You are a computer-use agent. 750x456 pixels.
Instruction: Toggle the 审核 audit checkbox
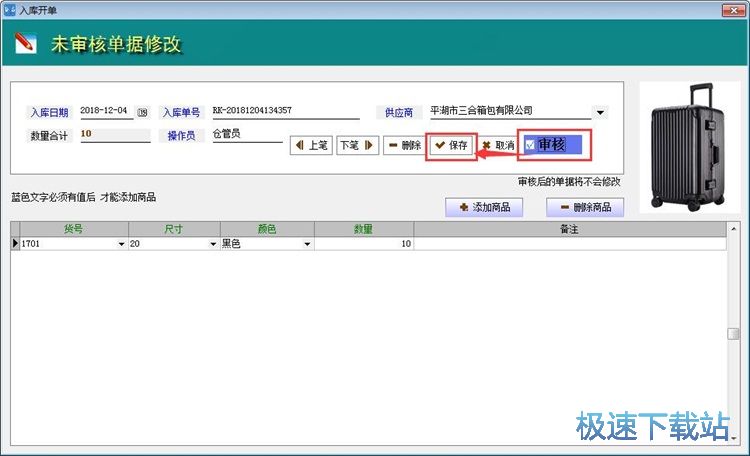pyautogui.click(x=530, y=145)
